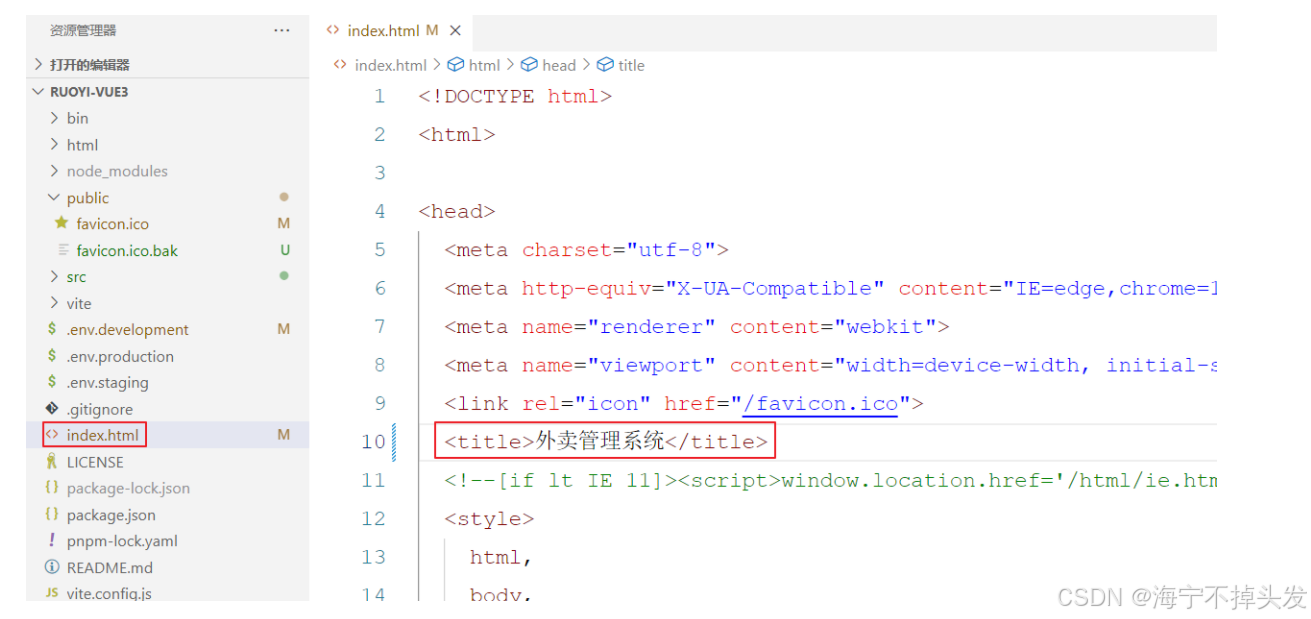The width and height of the screenshot is (1311, 619).
Task: Click the dollar icon of .env.staging
Action: (52, 382)
